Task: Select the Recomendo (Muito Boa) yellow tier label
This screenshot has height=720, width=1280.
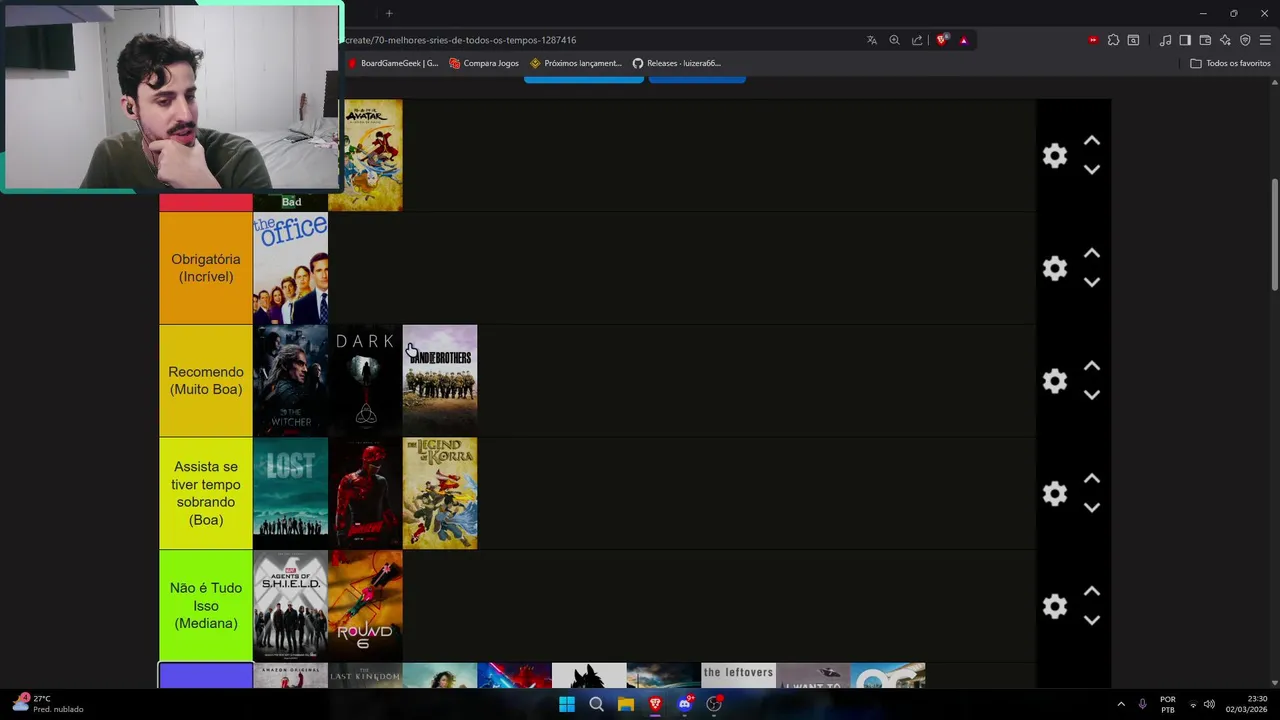Action: point(206,381)
